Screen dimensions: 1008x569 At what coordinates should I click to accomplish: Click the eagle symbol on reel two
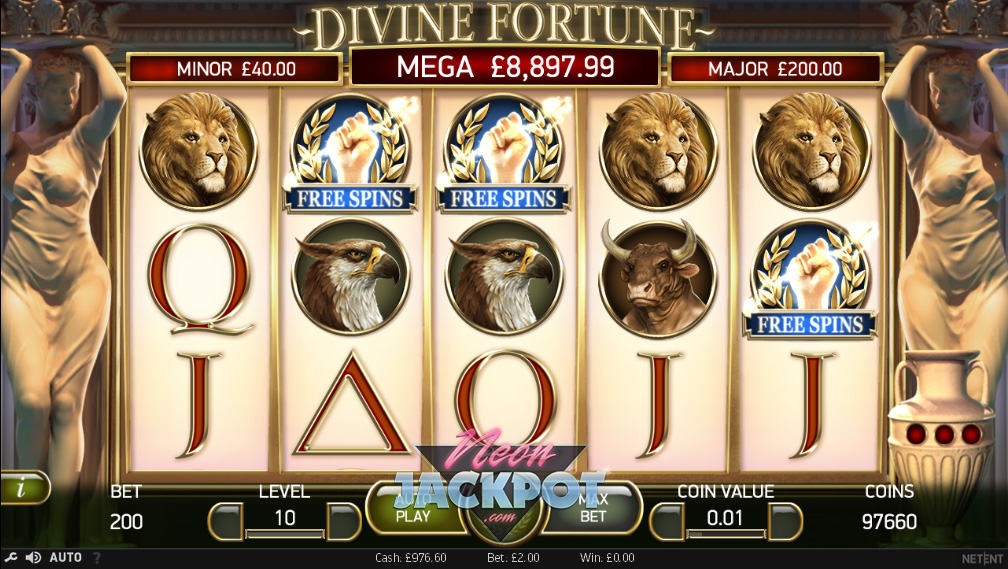351,275
